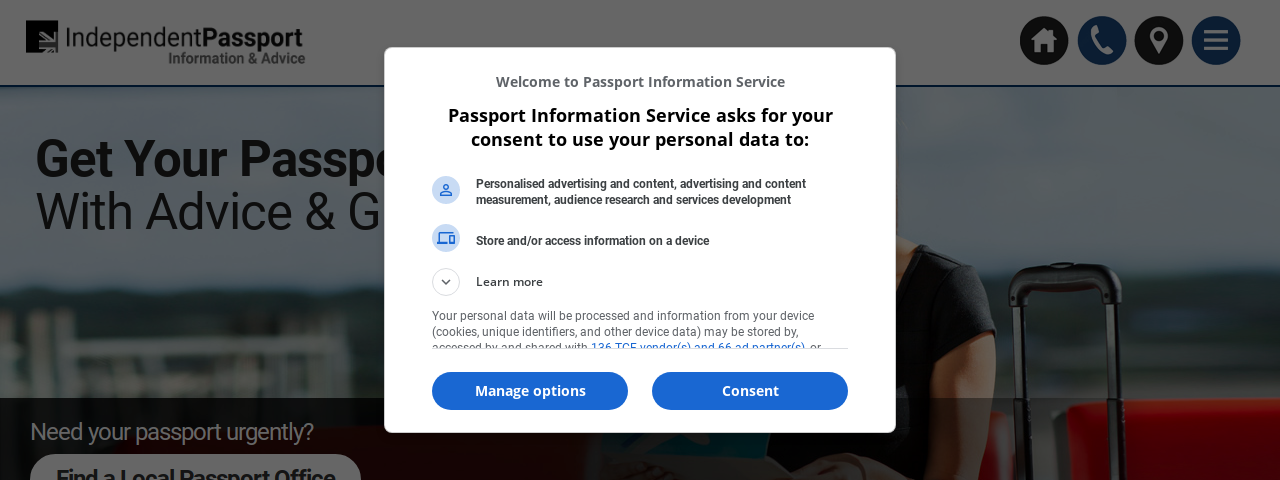Click the Personalised advertising and content purpose text
This screenshot has width=1280, height=480.
click(x=641, y=192)
